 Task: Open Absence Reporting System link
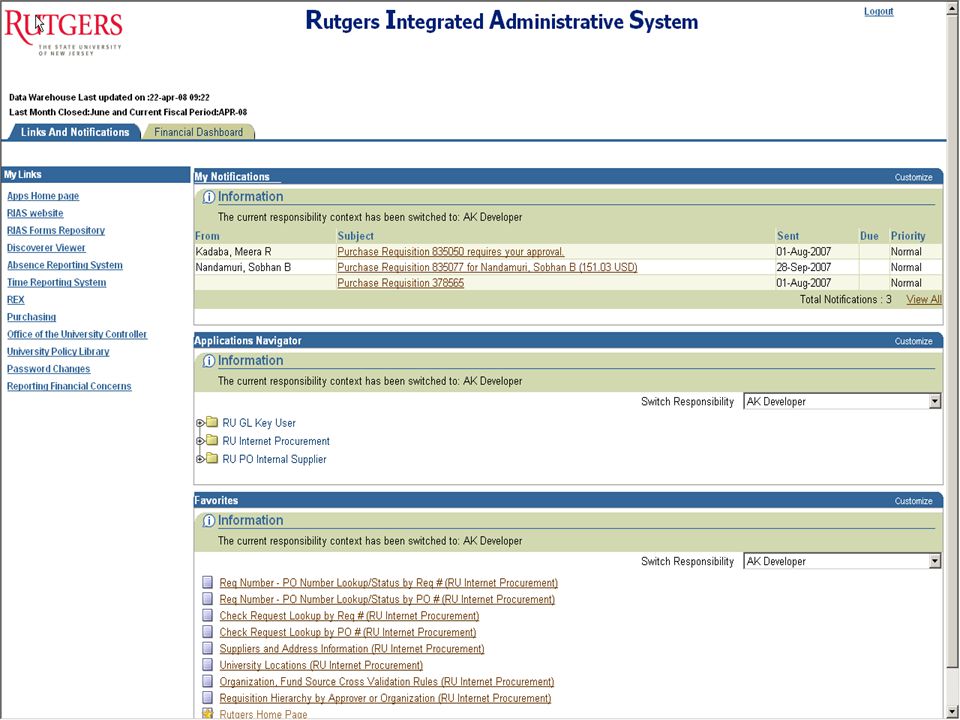click(65, 265)
